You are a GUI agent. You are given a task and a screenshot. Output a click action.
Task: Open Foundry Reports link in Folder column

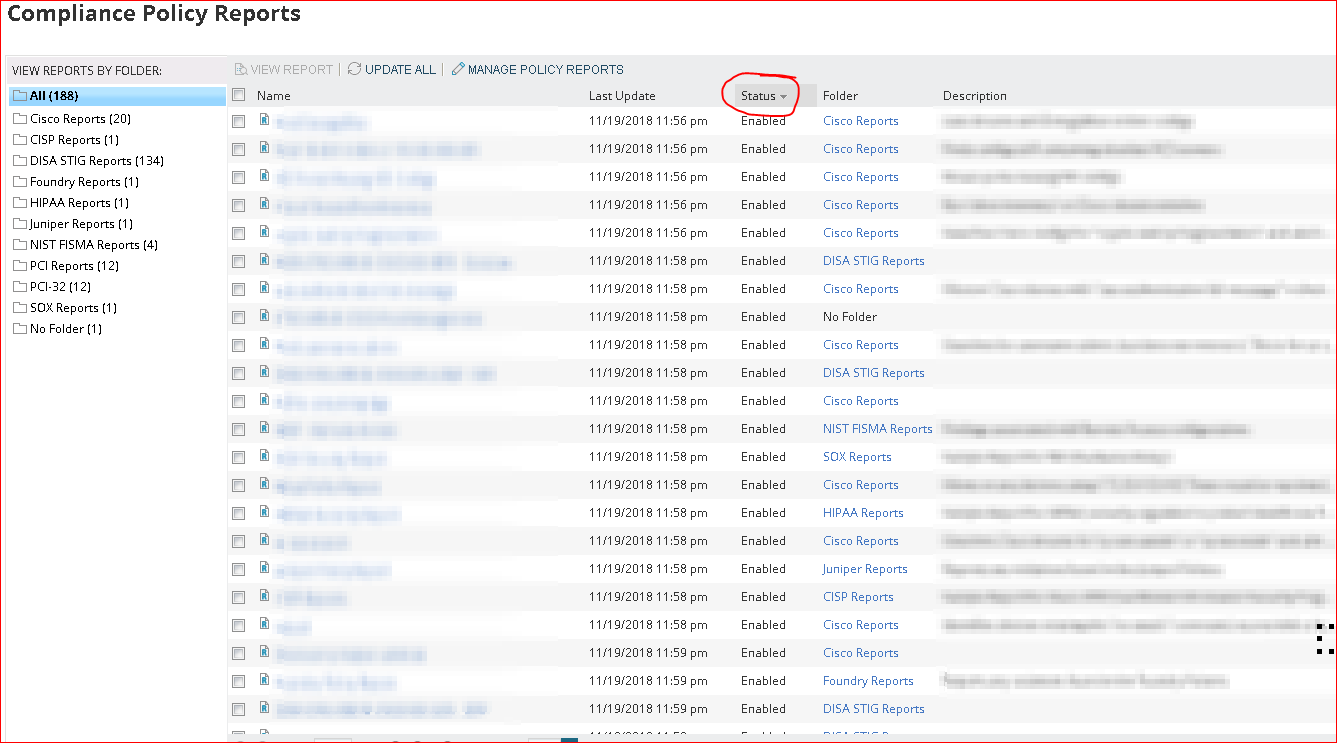868,681
